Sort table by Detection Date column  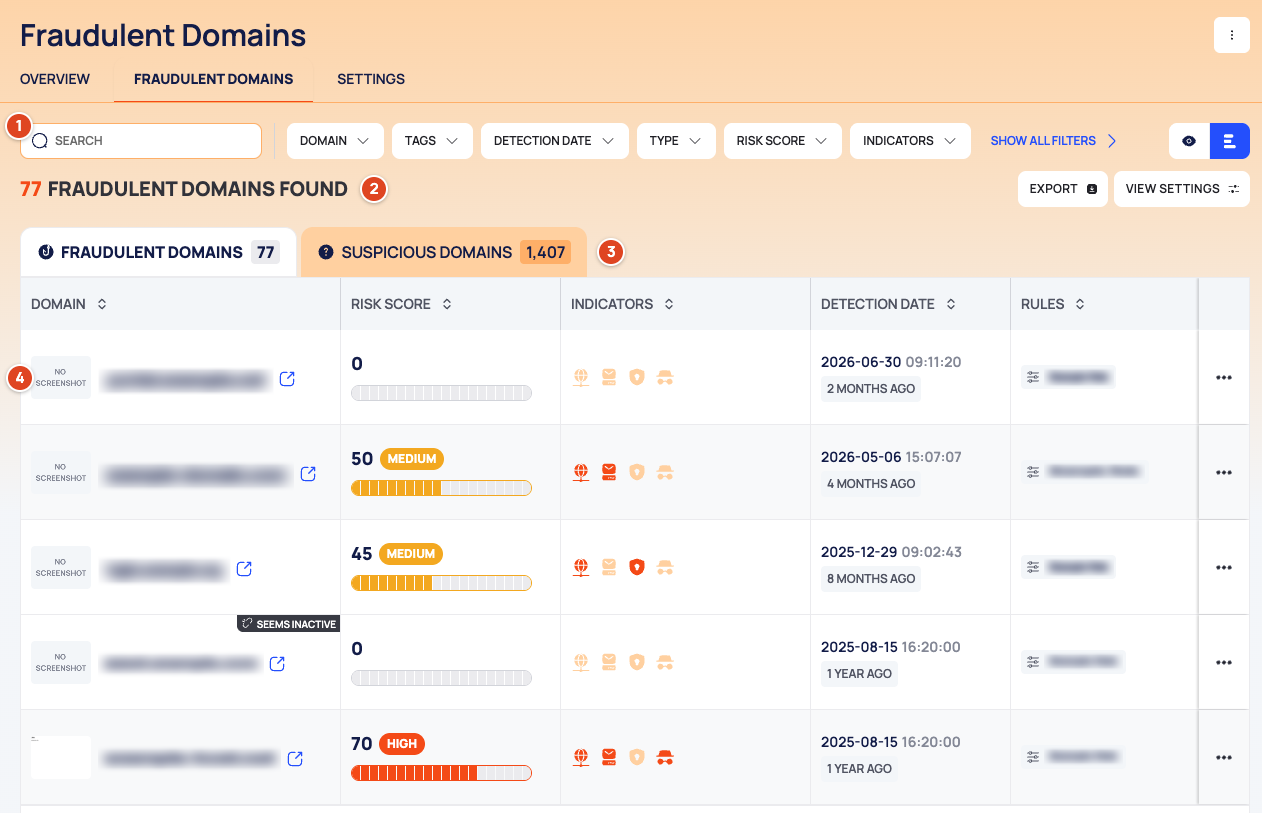pos(951,304)
